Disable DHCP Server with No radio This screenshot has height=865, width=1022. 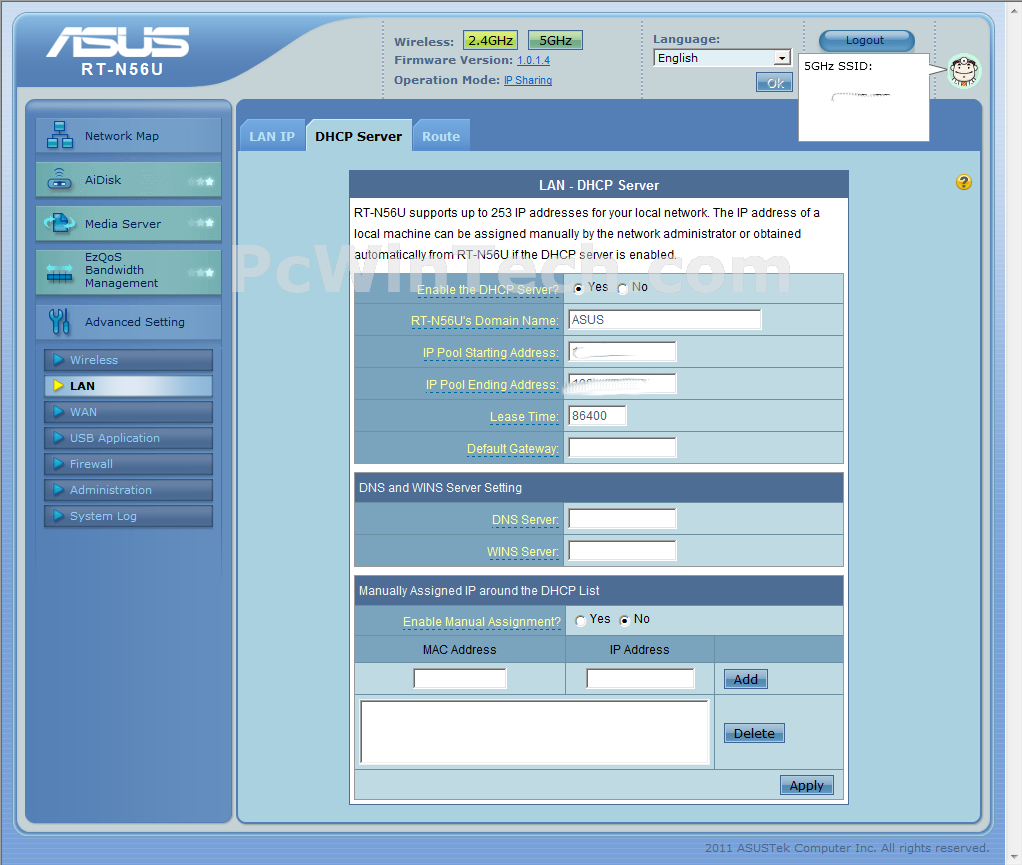pyautogui.click(x=622, y=289)
